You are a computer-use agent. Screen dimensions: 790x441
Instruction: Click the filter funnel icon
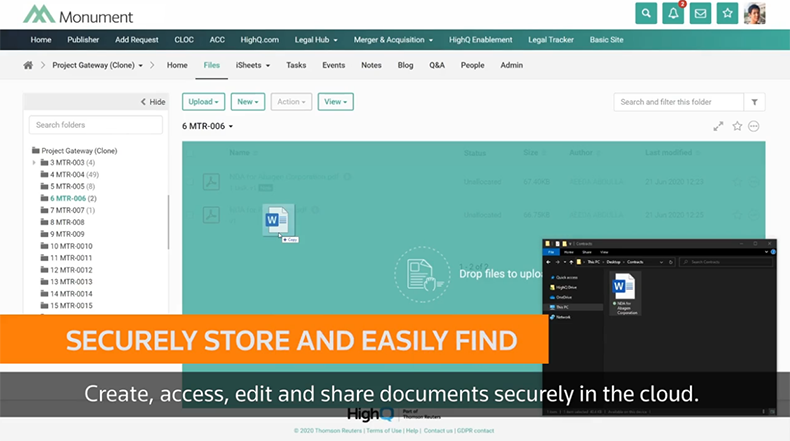(756, 102)
